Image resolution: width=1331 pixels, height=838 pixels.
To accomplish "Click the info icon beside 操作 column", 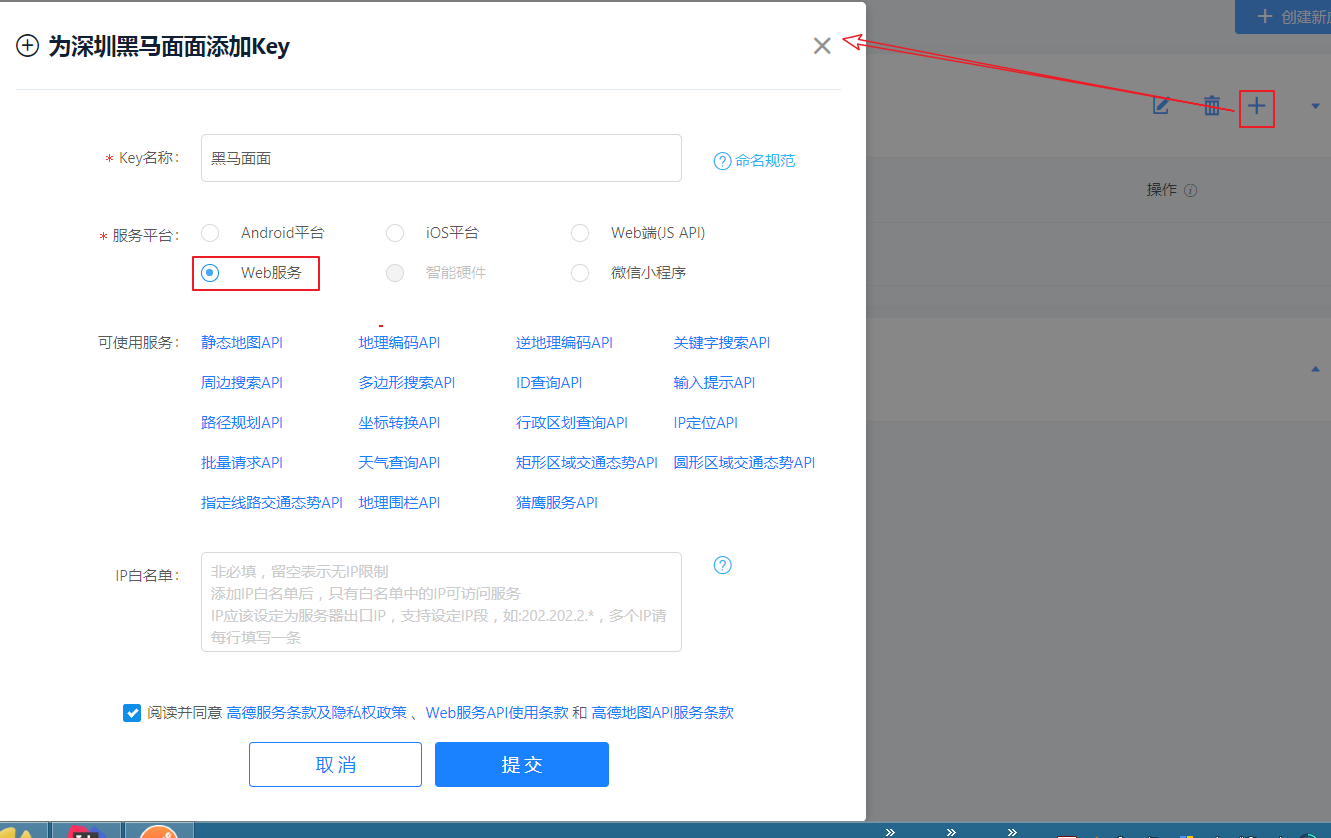I will (x=1190, y=190).
